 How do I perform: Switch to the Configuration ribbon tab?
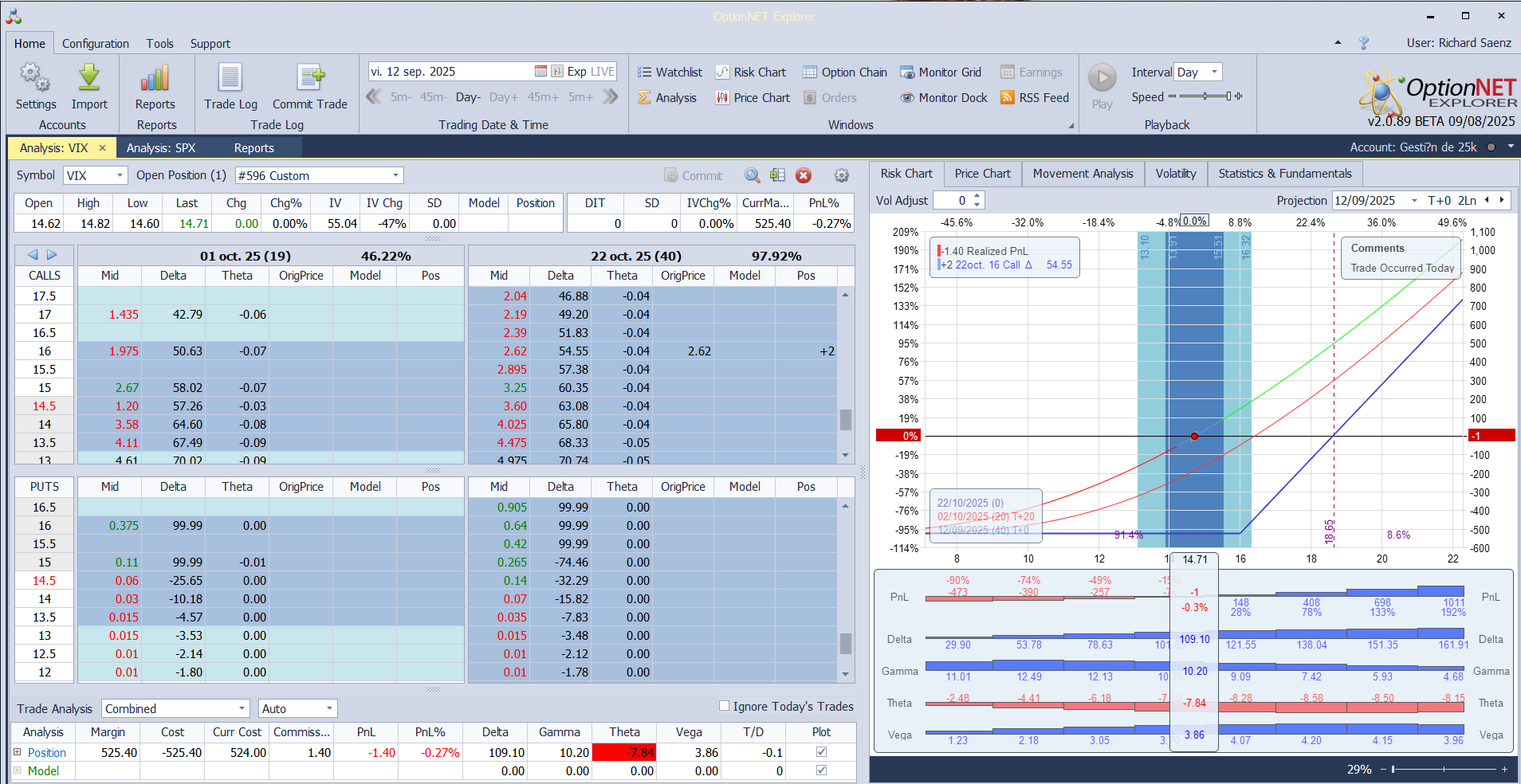(x=96, y=43)
